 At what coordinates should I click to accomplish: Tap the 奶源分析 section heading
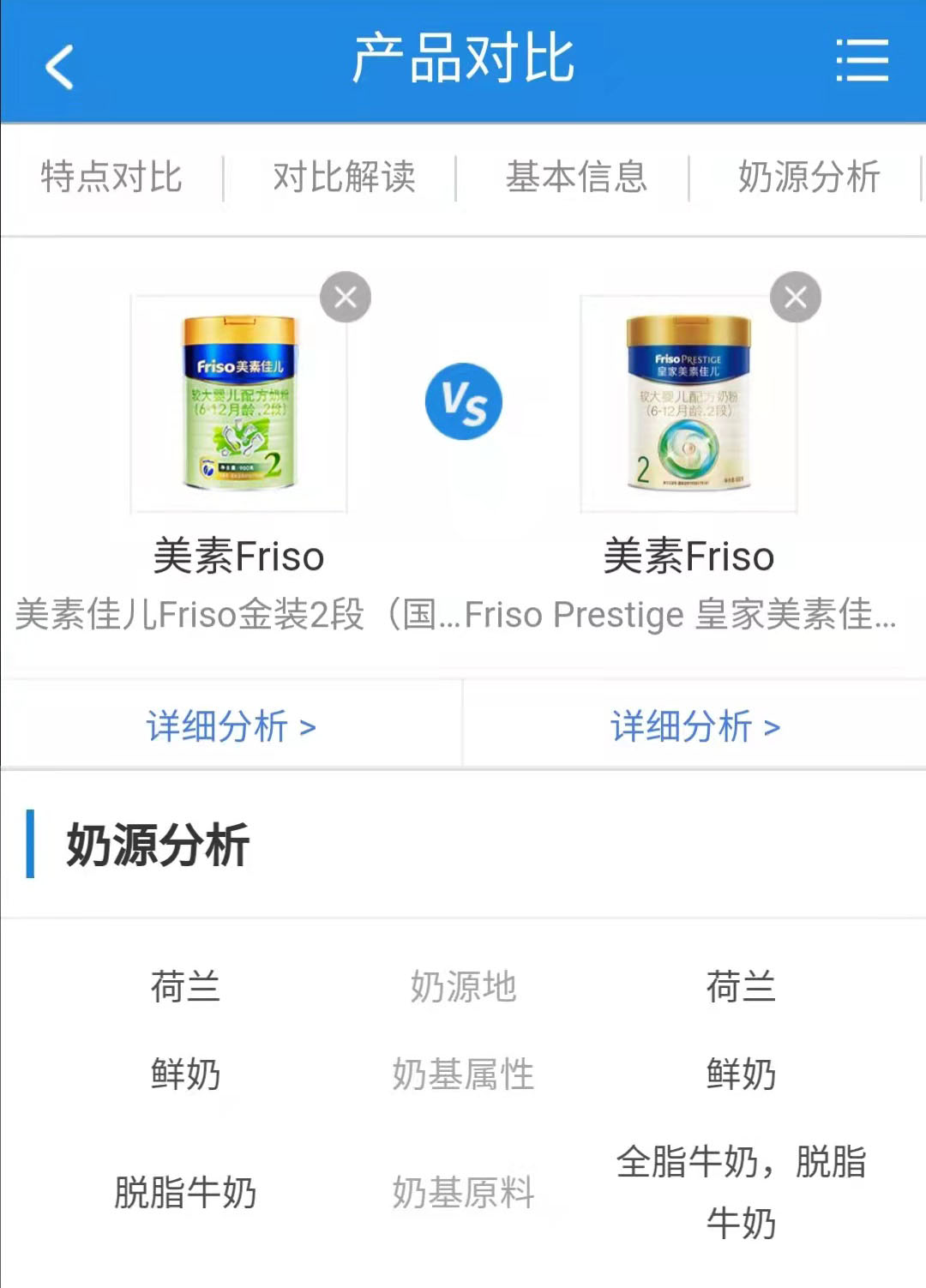[158, 845]
